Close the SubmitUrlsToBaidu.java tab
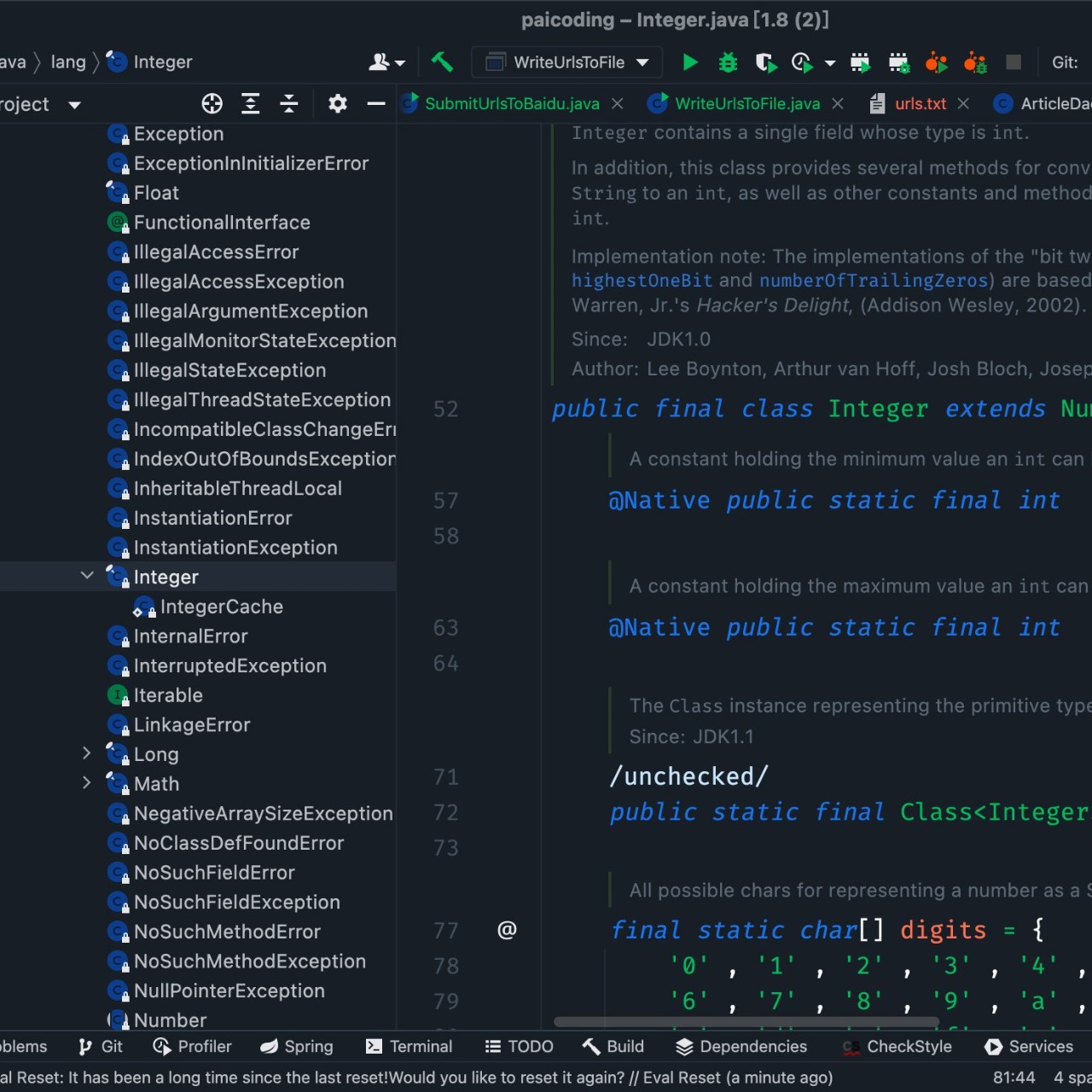The height and width of the screenshot is (1092, 1092). pyautogui.click(x=618, y=104)
